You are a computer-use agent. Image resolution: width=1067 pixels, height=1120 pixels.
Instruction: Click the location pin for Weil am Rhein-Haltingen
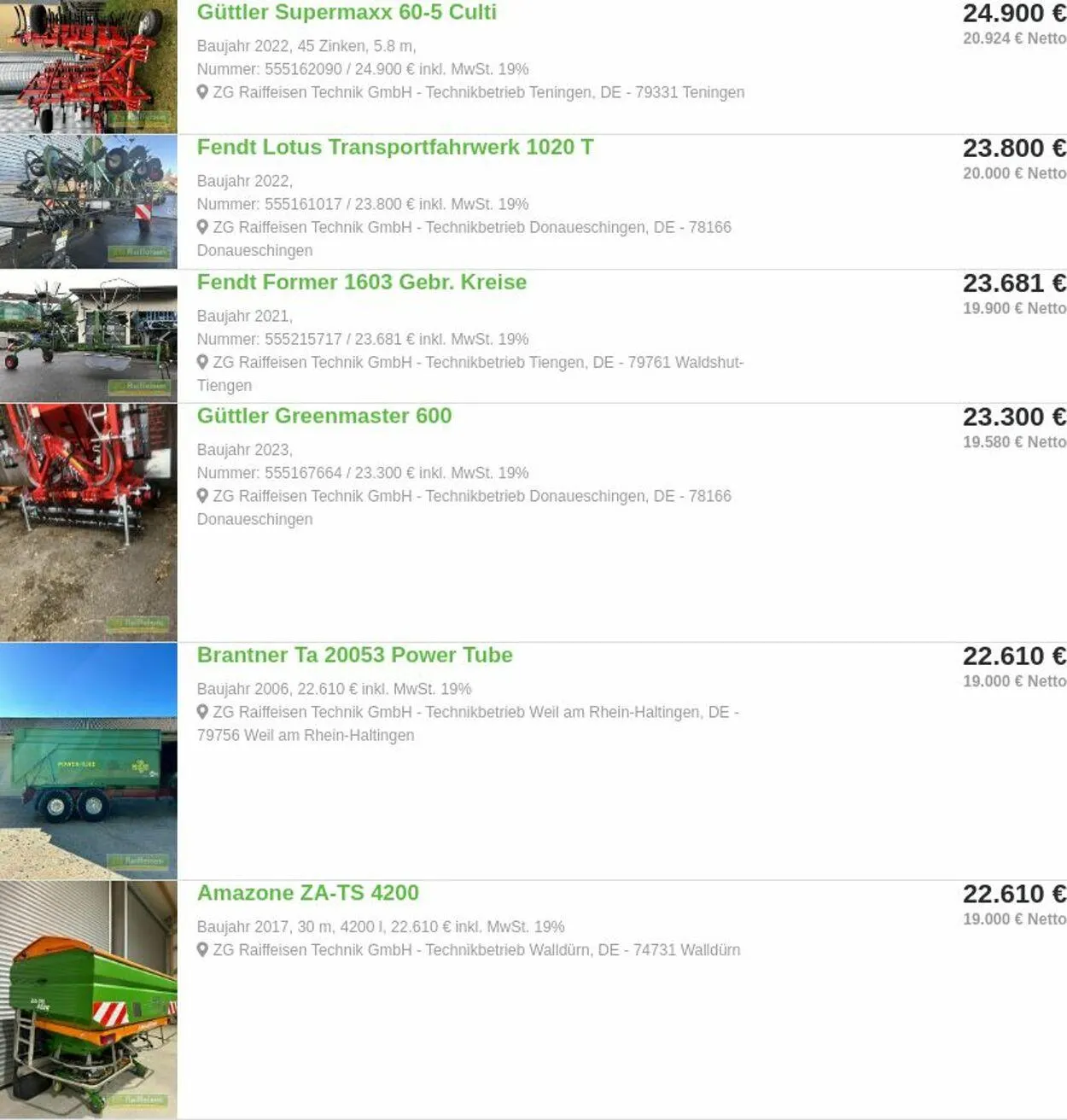point(202,712)
